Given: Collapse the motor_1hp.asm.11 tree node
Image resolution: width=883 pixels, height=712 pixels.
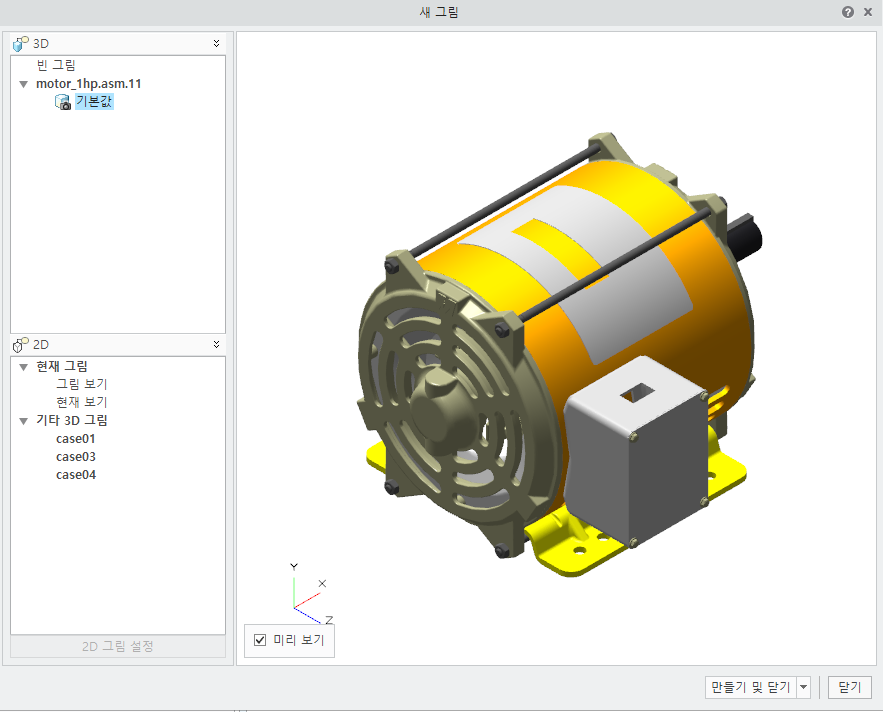Looking at the screenshot, I should coord(24,84).
